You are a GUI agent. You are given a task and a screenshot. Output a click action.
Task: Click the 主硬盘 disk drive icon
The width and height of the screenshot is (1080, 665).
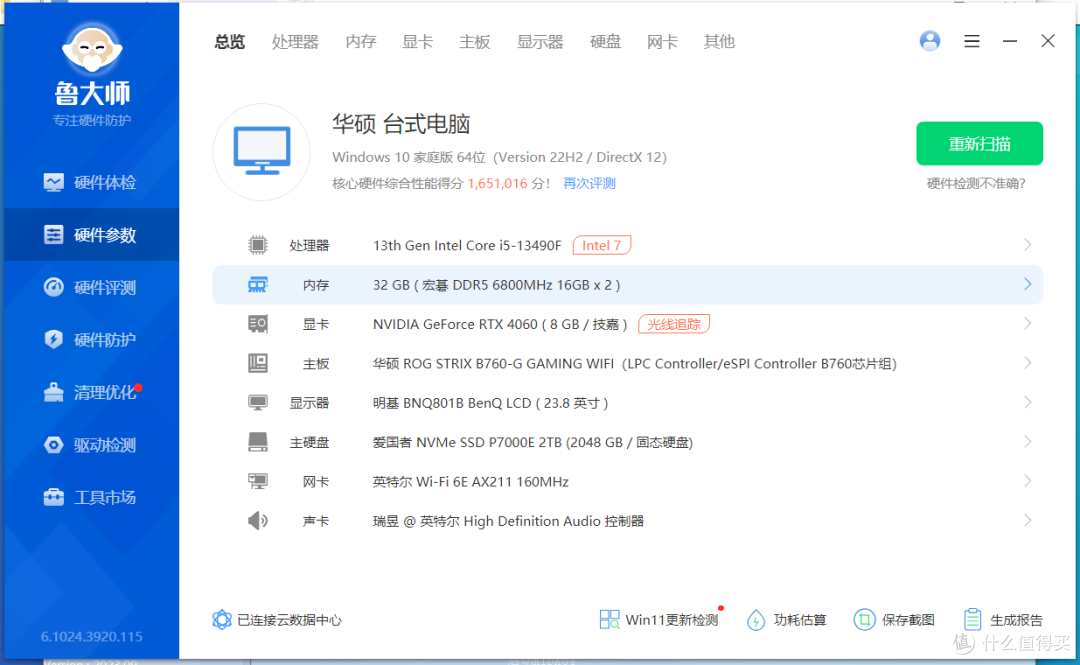point(258,442)
